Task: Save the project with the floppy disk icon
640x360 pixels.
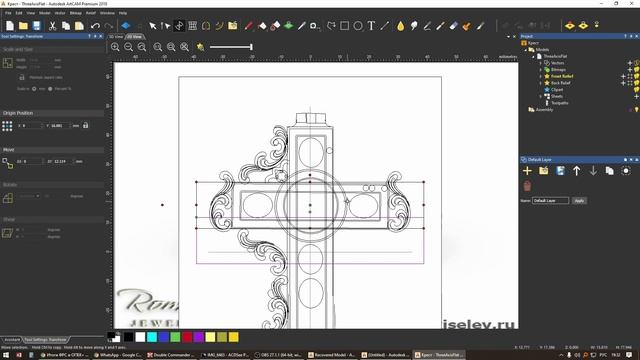Action: pyautogui.click(x=36, y=26)
